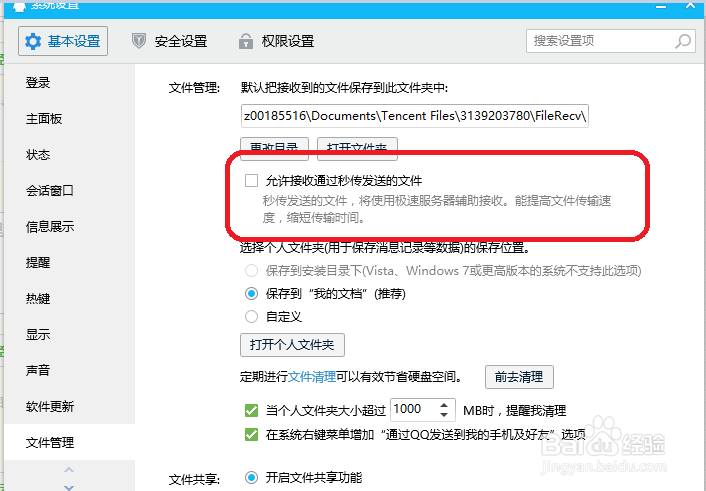The height and width of the screenshot is (491, 706).
Task: Click the 打开文件夹 button
Action: coord(357,149)
